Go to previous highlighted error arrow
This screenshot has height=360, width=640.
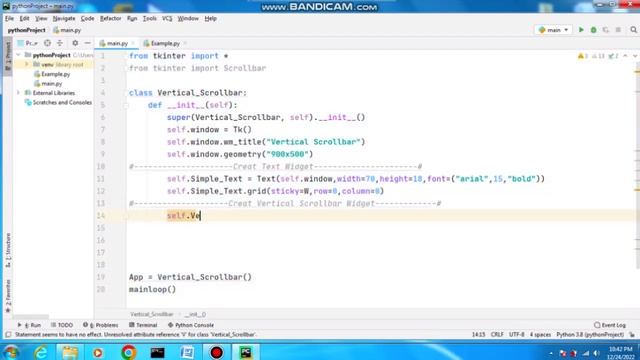(x=625, y=56)
